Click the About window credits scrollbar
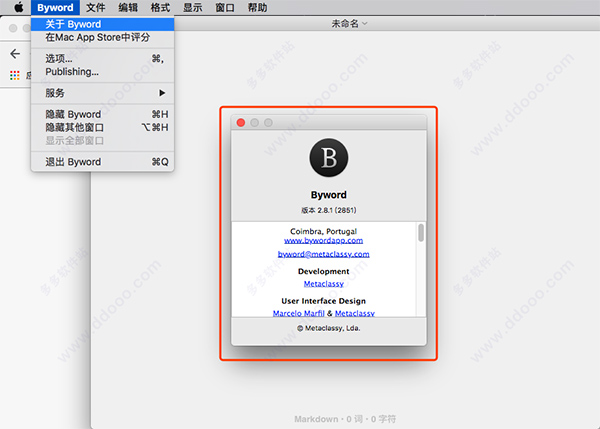600x429 pixels. point(421,233)
